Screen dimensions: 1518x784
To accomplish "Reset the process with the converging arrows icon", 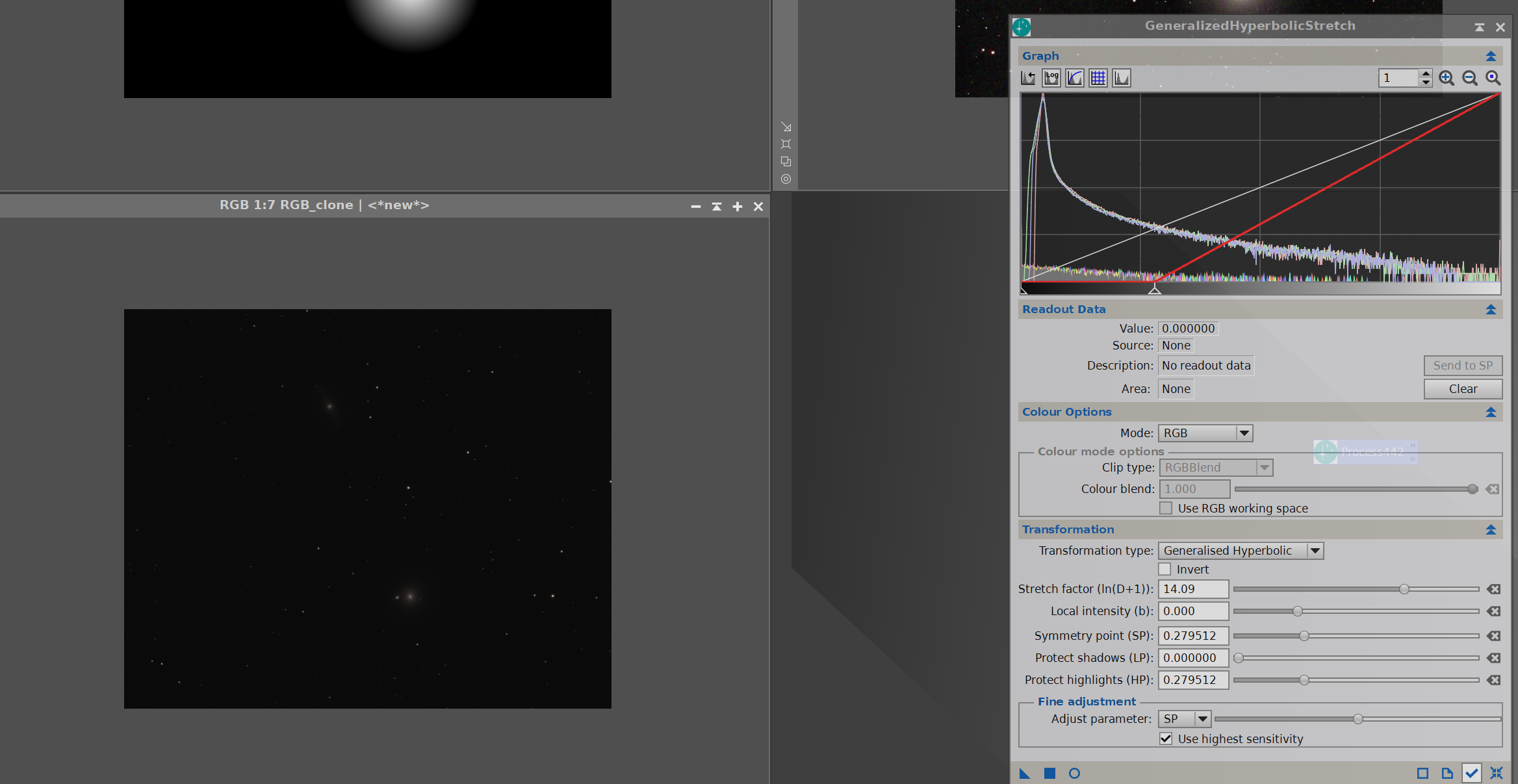I will point(1497,773).
